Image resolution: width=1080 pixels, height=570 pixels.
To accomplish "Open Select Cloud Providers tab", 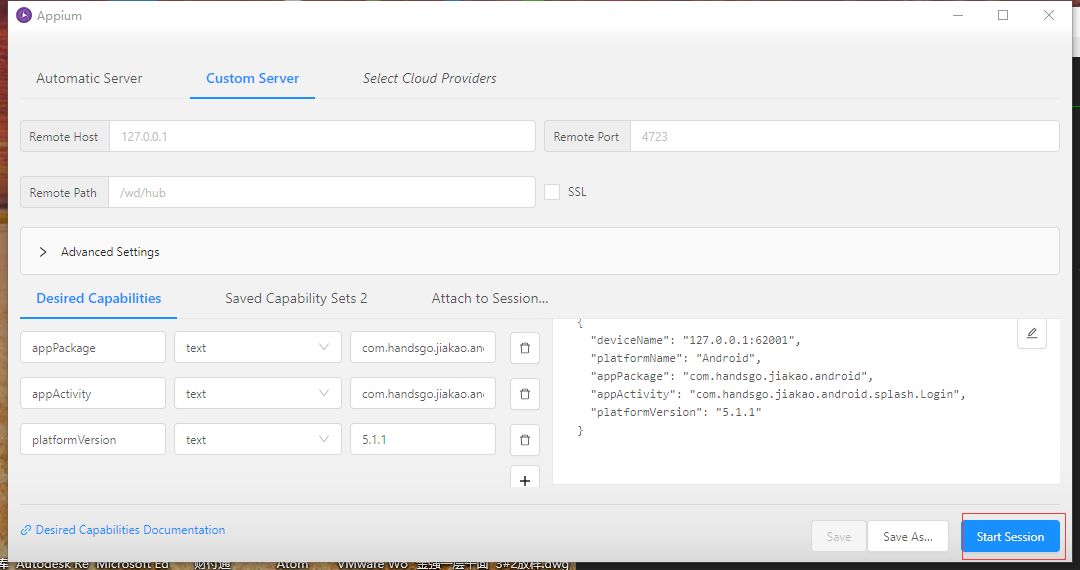I will (430, 78).
